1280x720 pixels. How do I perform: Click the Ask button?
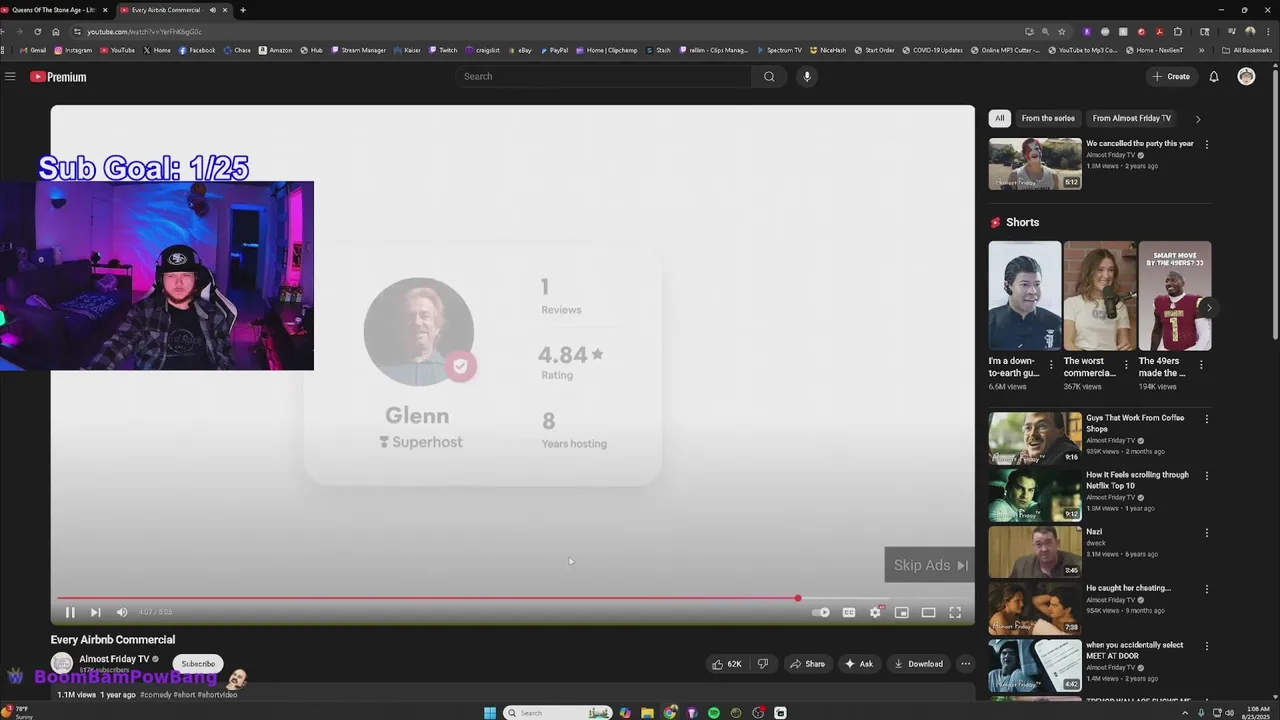click(x=859, y=663)
